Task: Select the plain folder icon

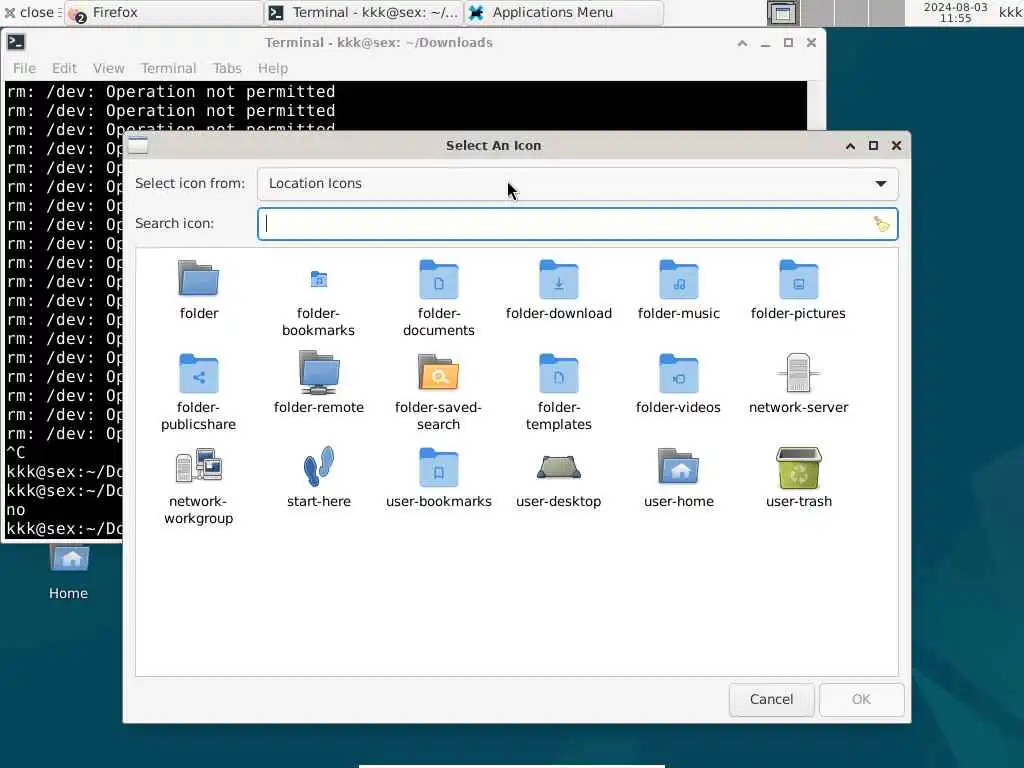Action: click(199, 279)
